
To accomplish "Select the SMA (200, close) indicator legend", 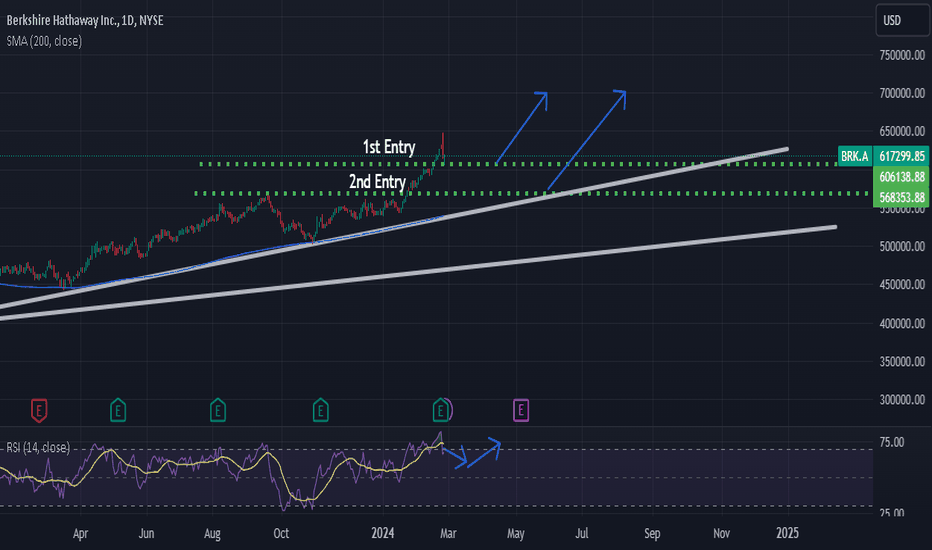I will (x=44, y=41).
